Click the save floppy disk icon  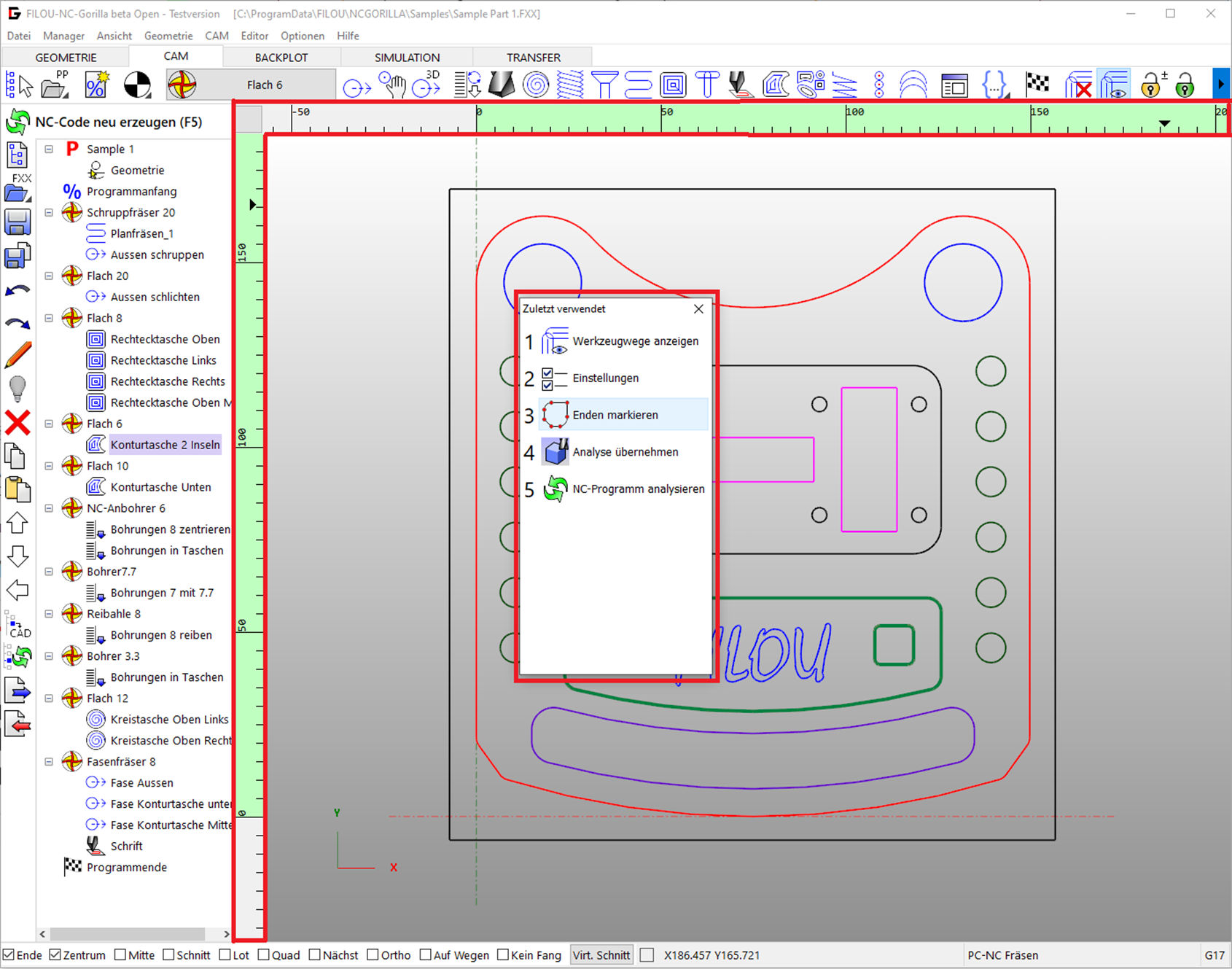[17, 222]
